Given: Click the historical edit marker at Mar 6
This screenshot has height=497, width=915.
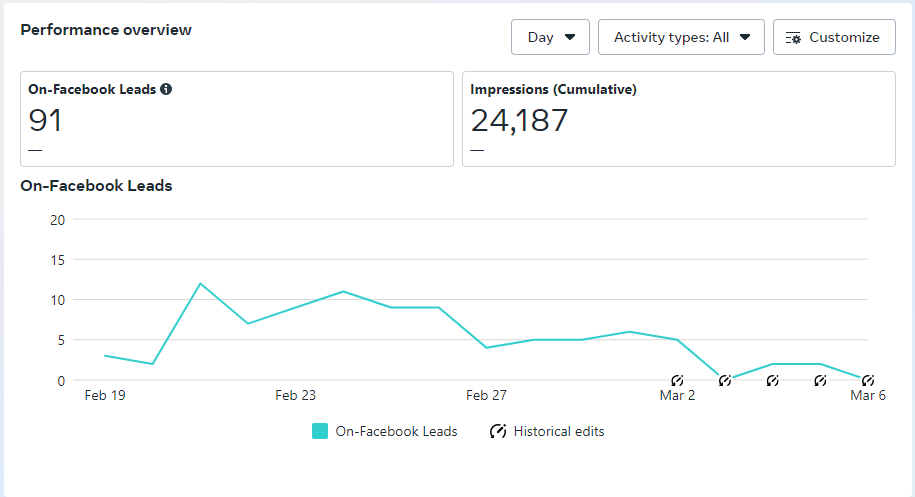Looking at the screenshot, I should click(868, 380).
